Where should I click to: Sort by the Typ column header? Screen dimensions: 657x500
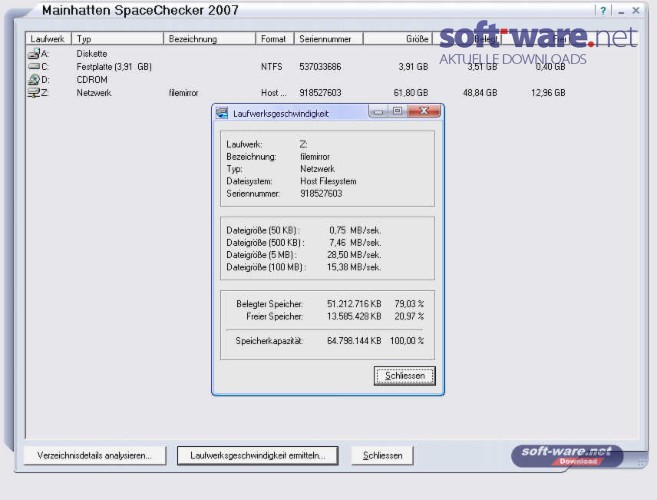click(x=117, y=39)
